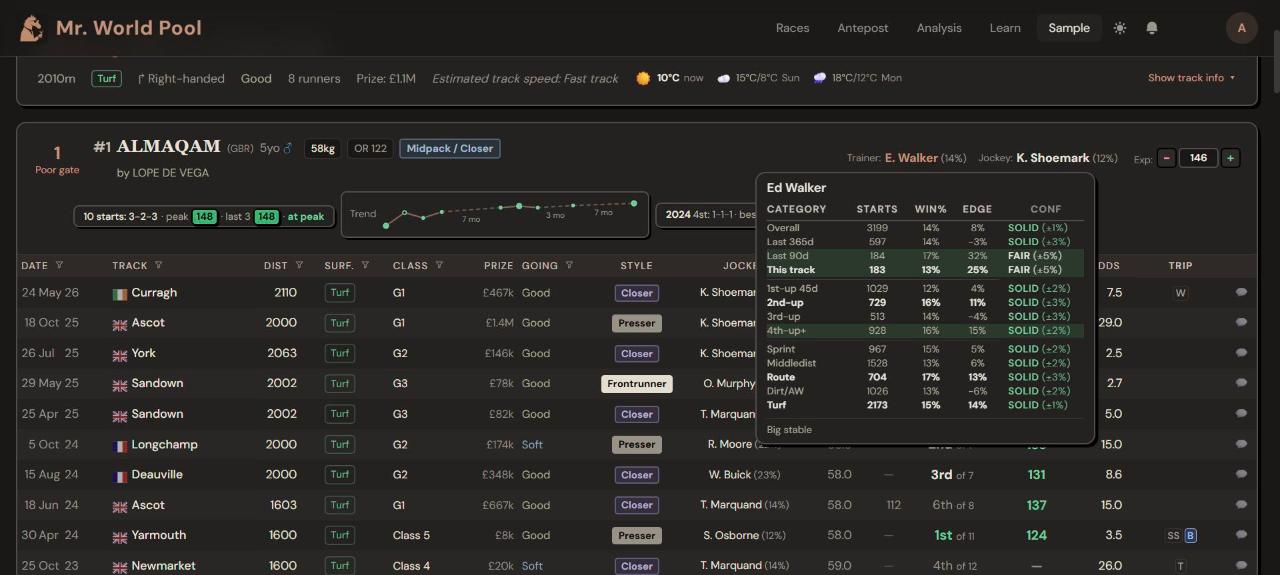
Task: Open the user avatar 'A' menu
Action: coord(1242,28)
